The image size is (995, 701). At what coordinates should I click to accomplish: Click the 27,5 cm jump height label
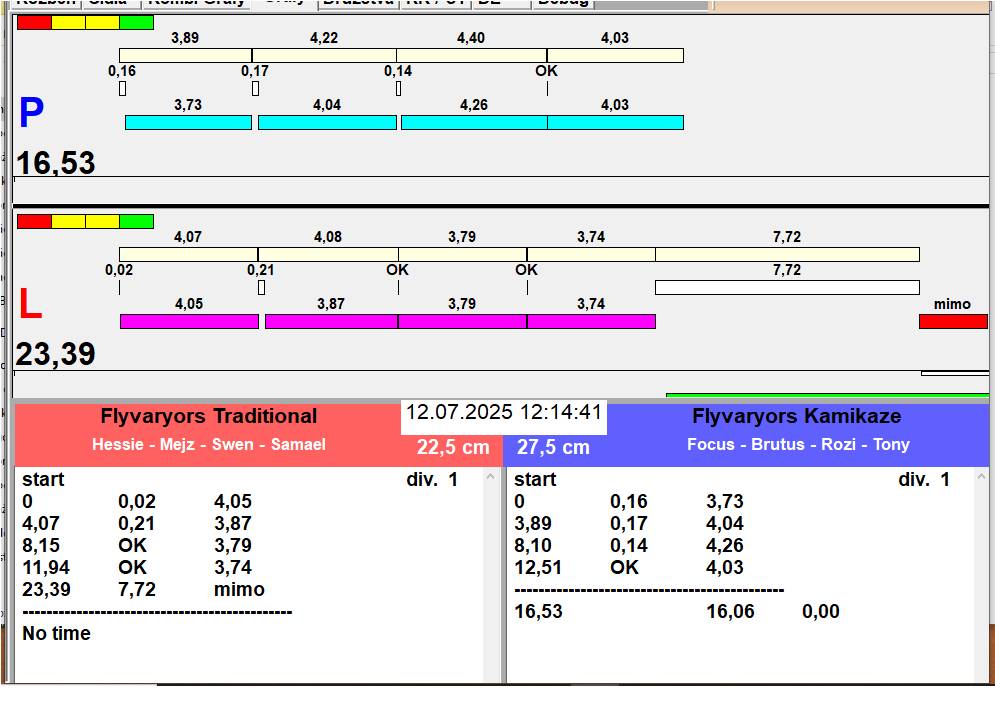pos(553,448)
